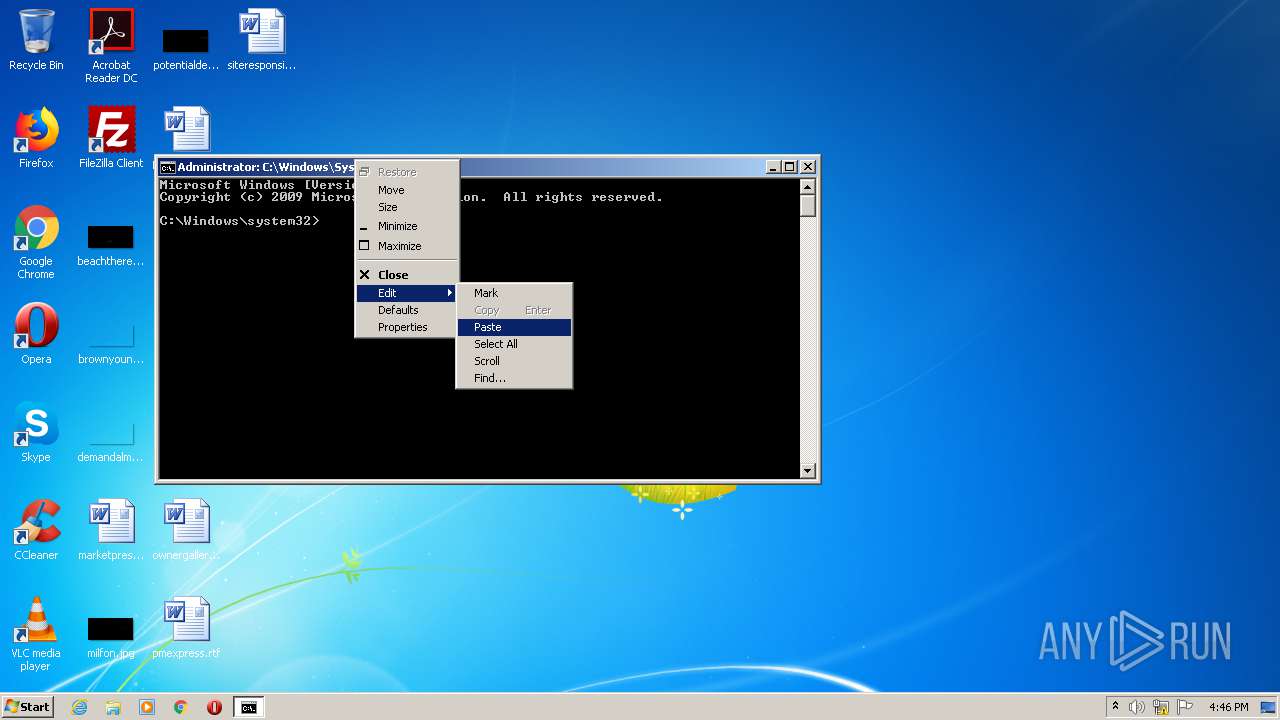Image resolution: width=1280 pixels, height=720 pixels.
Task: Open VLC media player desktop shortcut
Action: point(36,634)
